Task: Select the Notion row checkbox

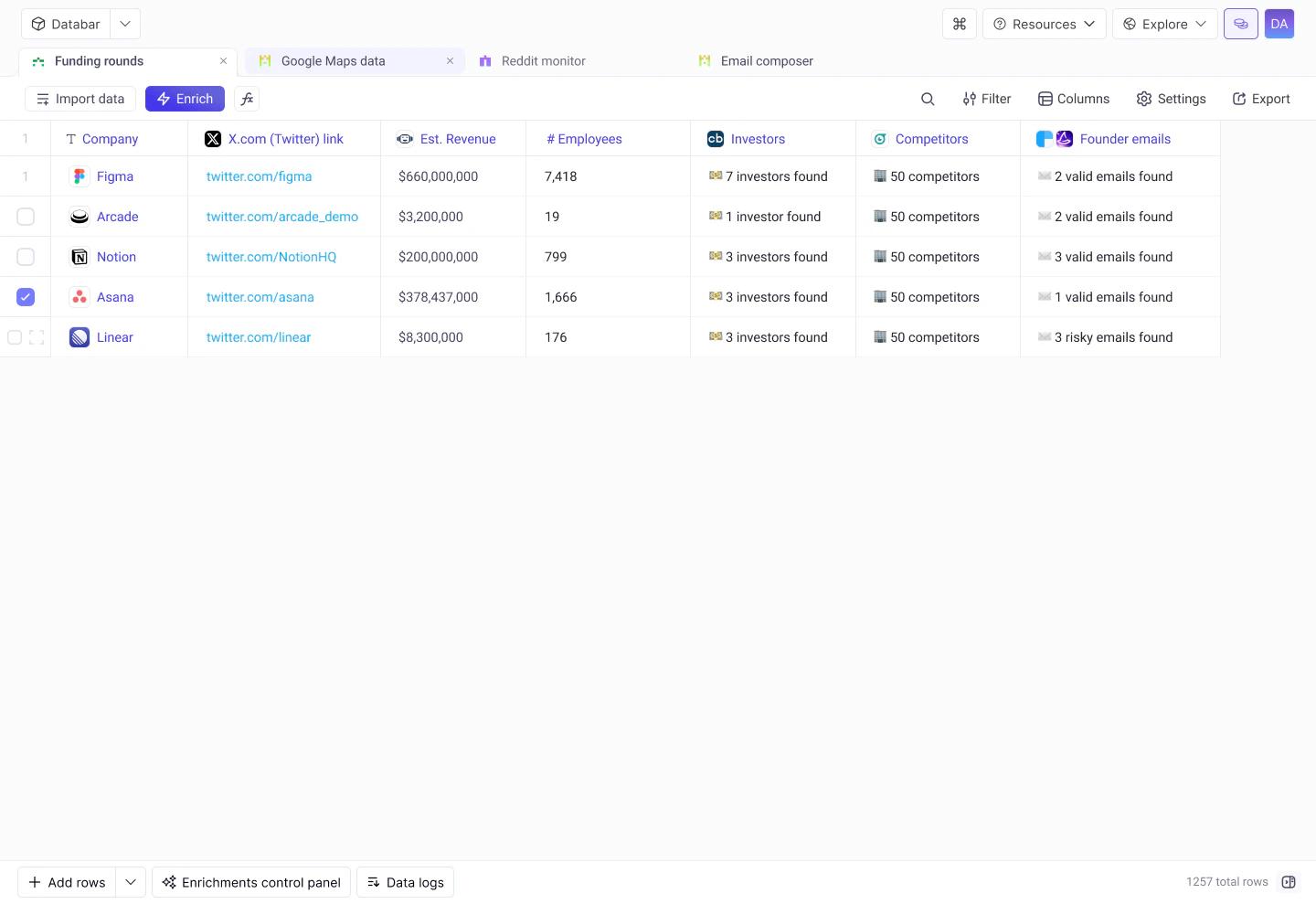Action: tap(26, 257)
